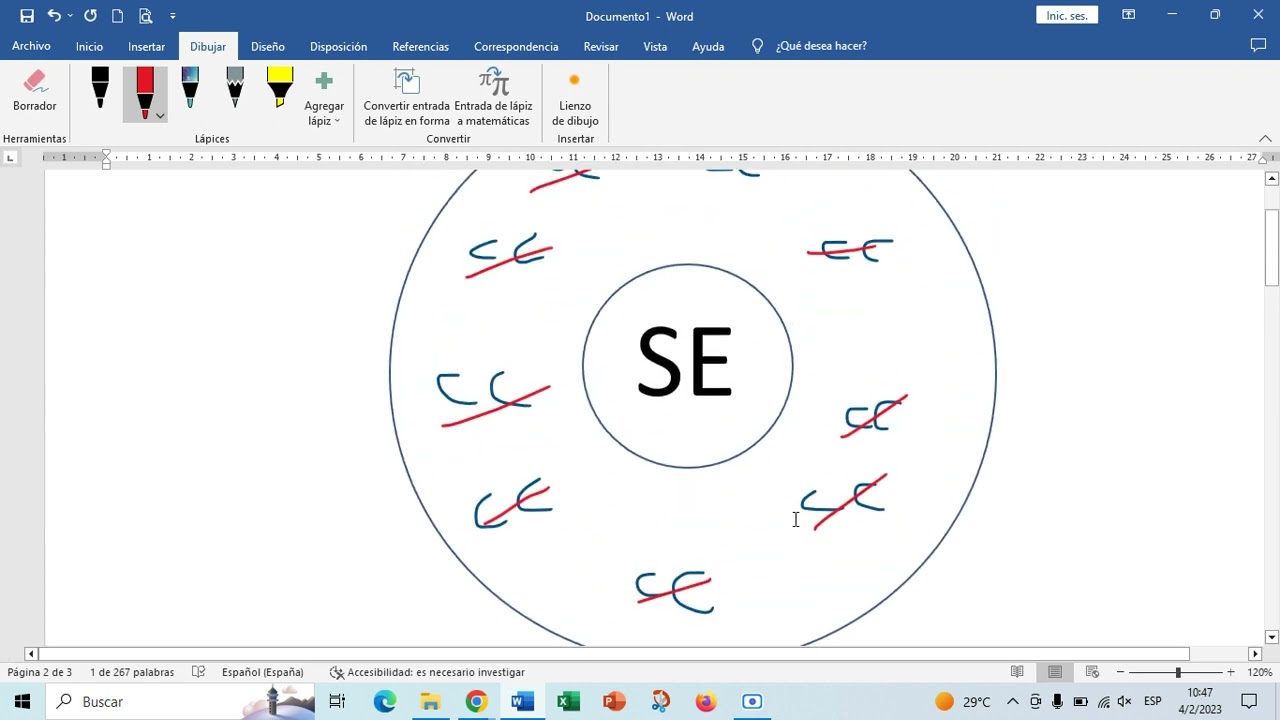This screenshot has width=1280, height=720.
Task: Undo the last action
Action: pyautogui.click(x=54, y=16)
